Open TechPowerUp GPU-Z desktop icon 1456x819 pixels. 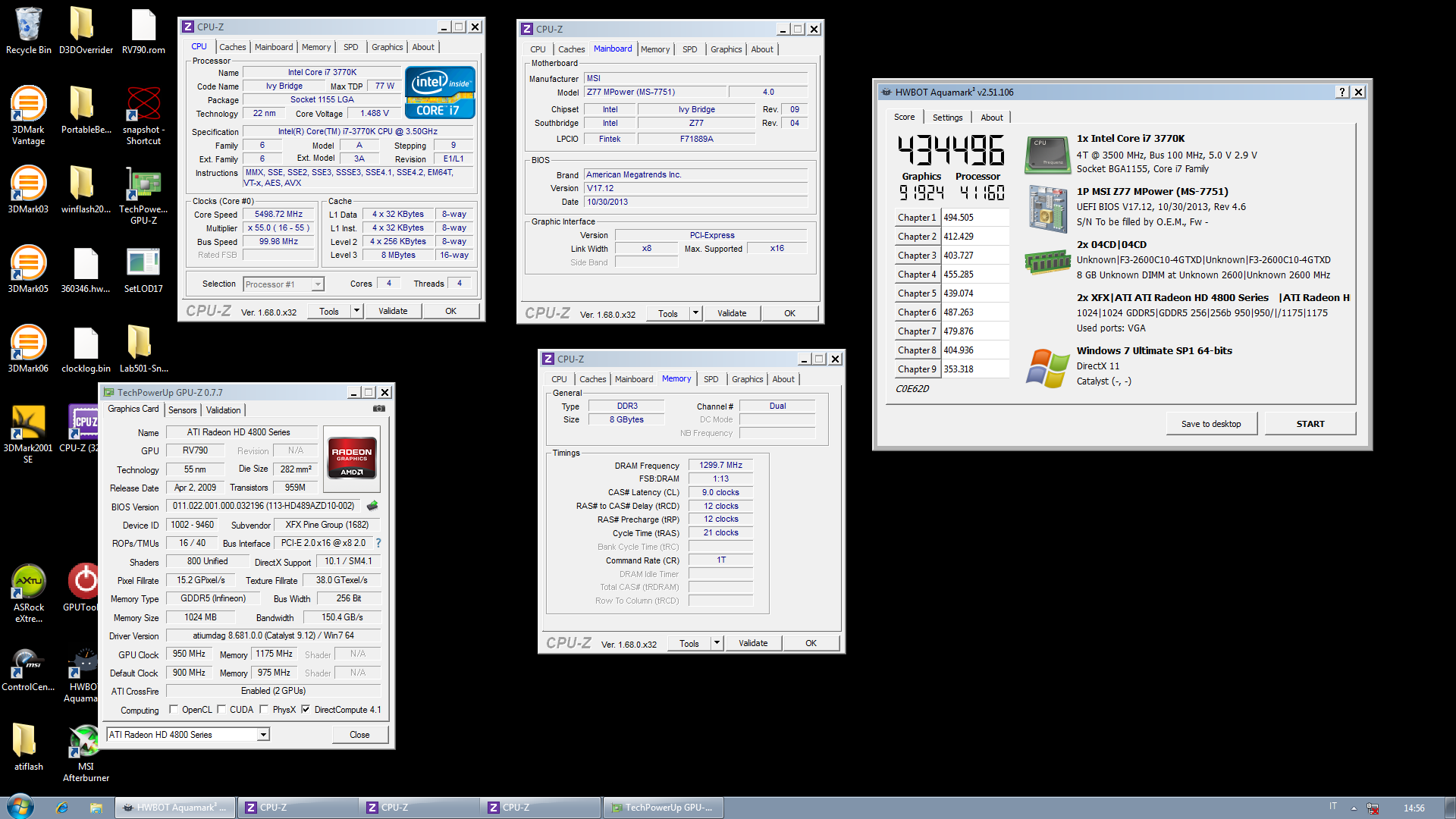143,195
